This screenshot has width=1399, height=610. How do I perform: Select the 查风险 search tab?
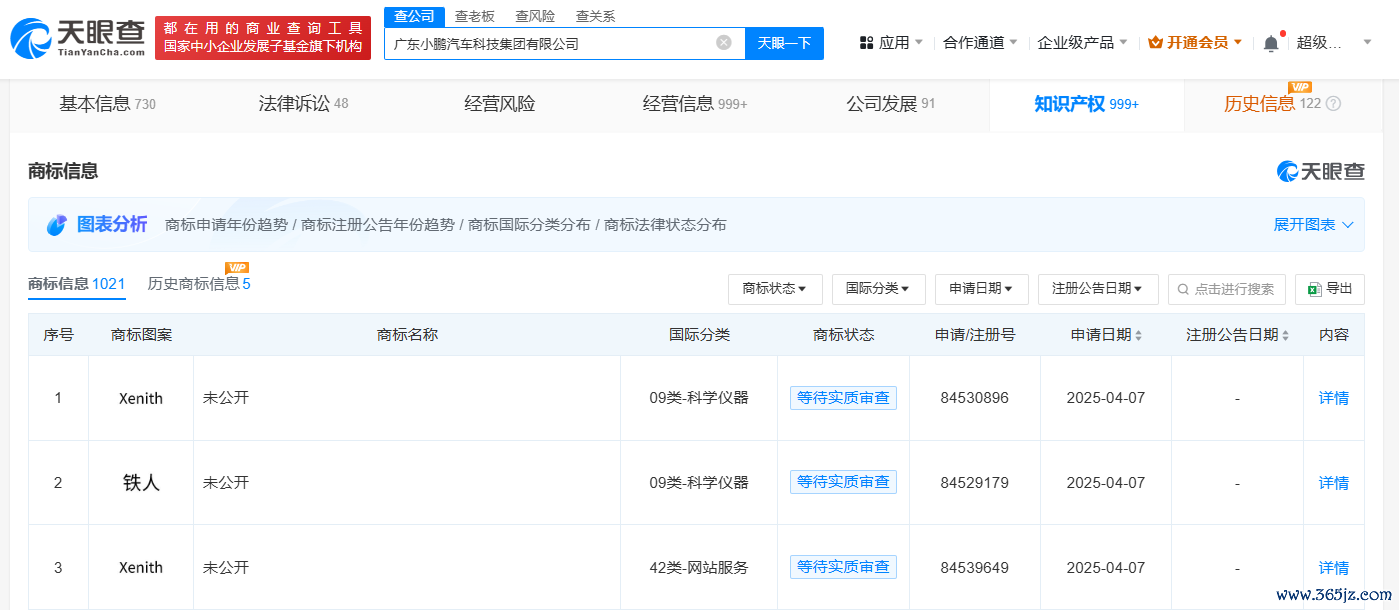[x=535, y=16]
